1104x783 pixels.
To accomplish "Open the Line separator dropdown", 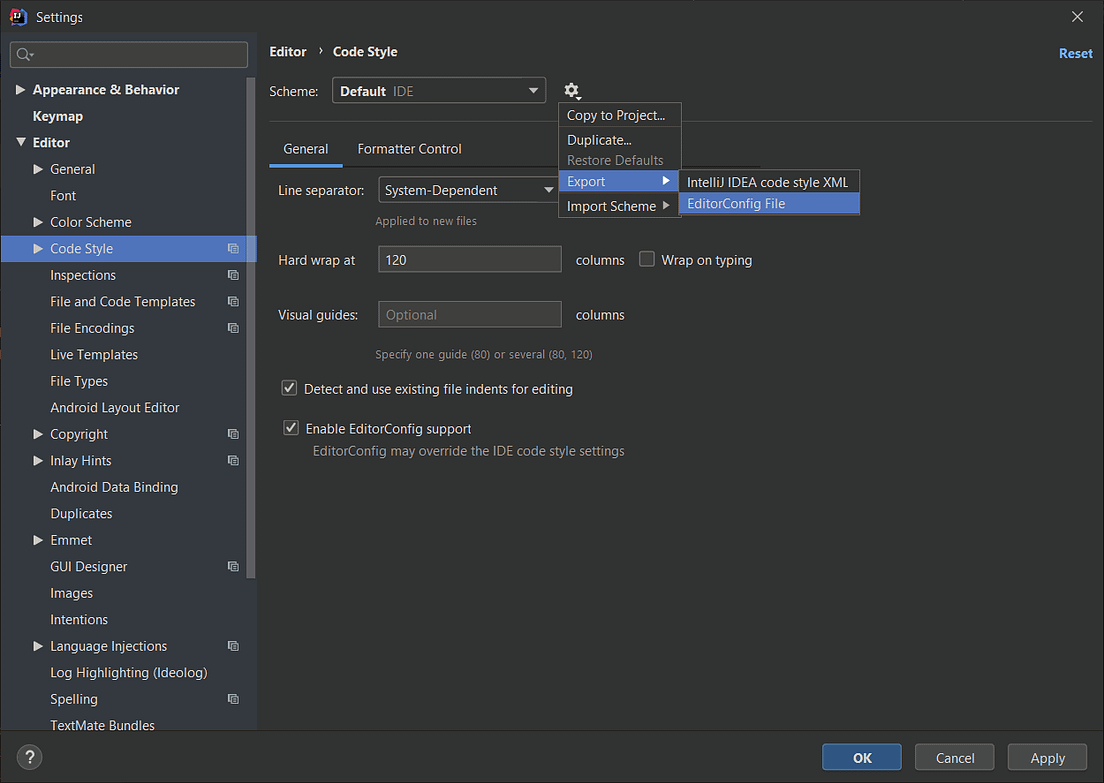I will [469, 189].
